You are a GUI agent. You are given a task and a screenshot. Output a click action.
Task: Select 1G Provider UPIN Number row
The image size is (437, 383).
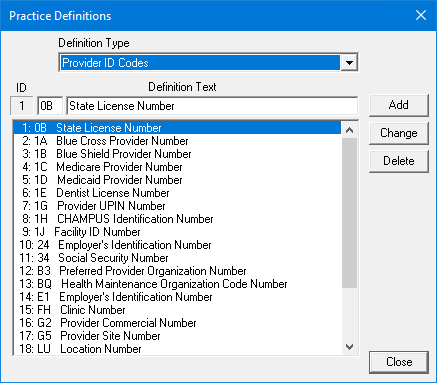[177, 206]
